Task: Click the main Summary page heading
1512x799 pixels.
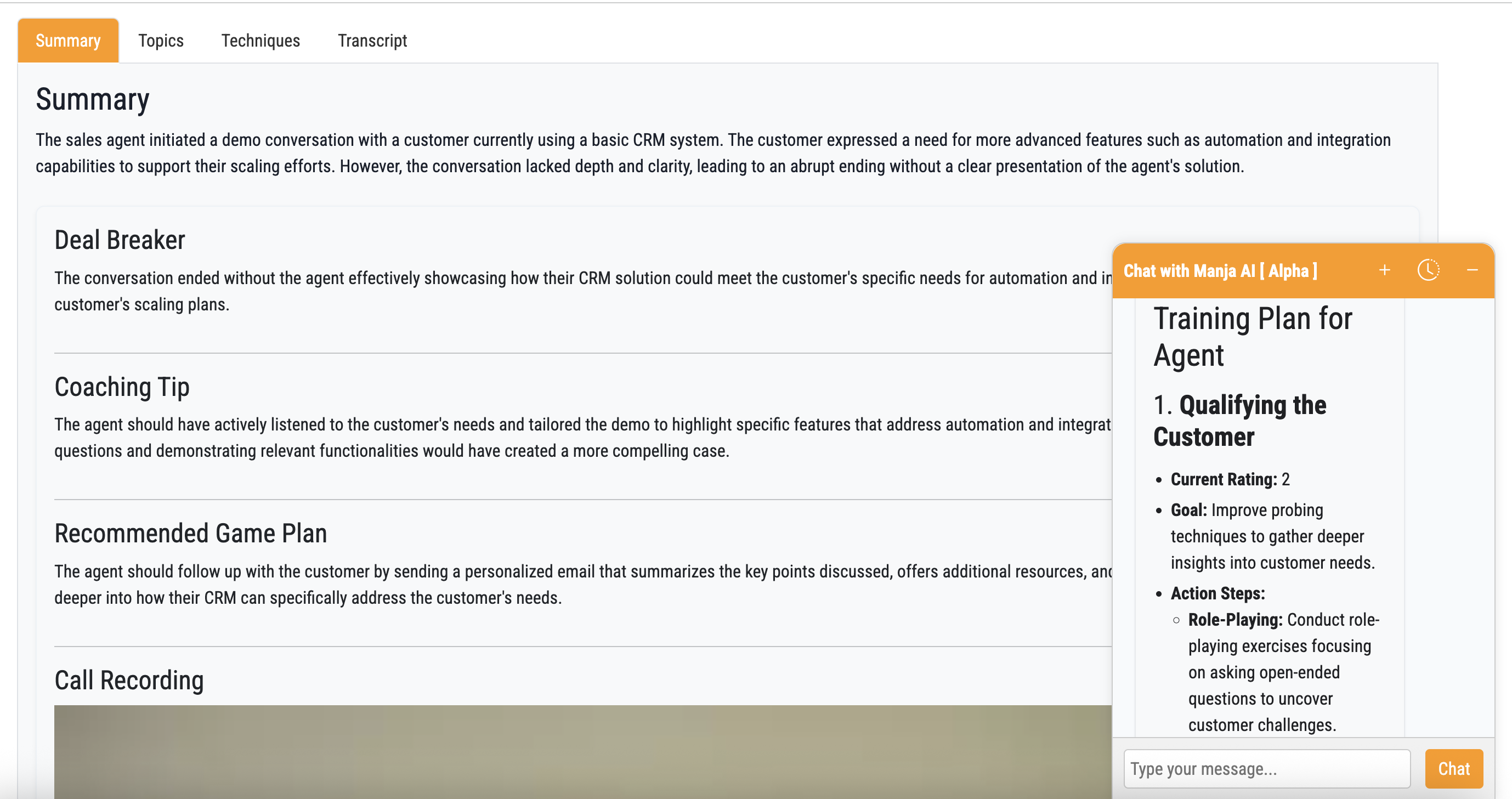Action: (93, 99)
